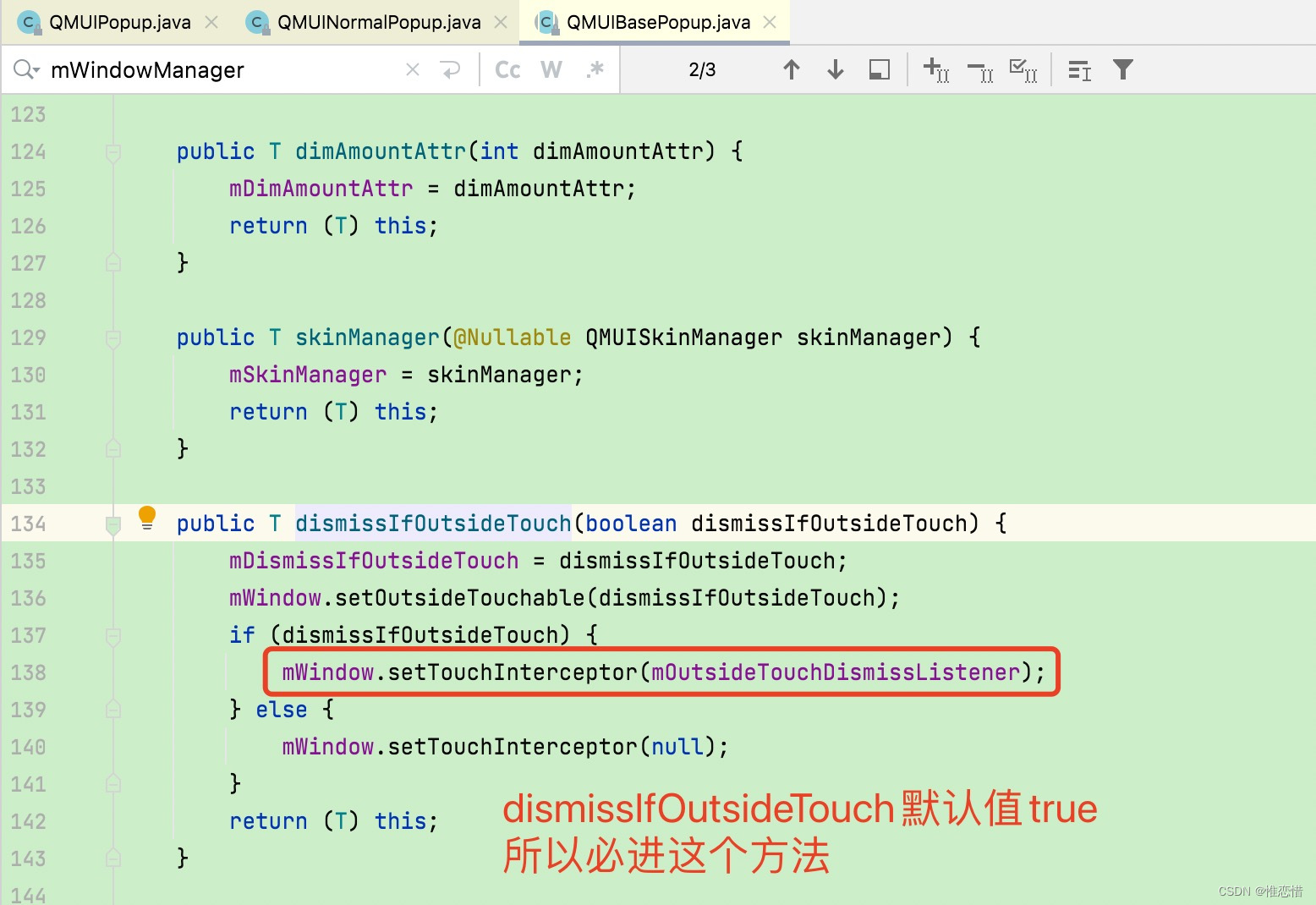Image resolution: width=1316 pixels, height=905 pixels.
Task: Click the null argument at line 140
Action: (x=677, y=747)
